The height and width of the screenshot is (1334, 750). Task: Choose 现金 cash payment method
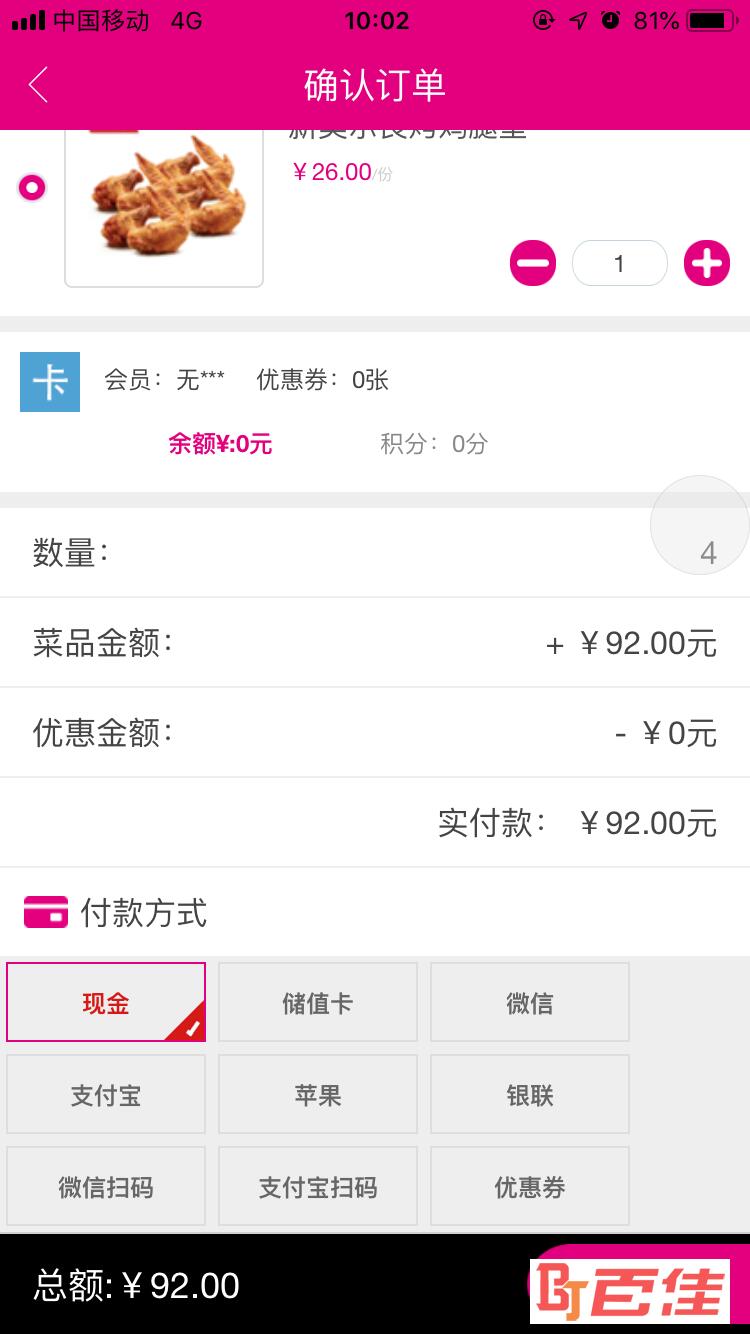pyautogui.click(x=106, y=1002)
